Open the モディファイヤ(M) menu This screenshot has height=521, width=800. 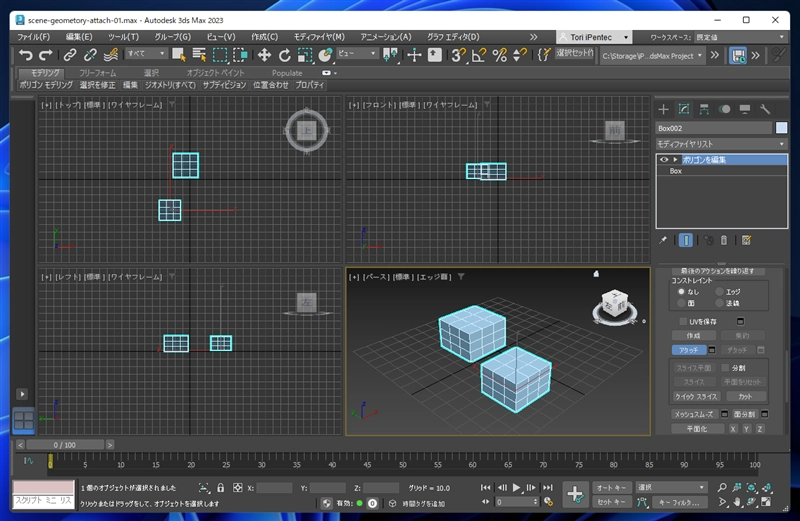(319, 37)
